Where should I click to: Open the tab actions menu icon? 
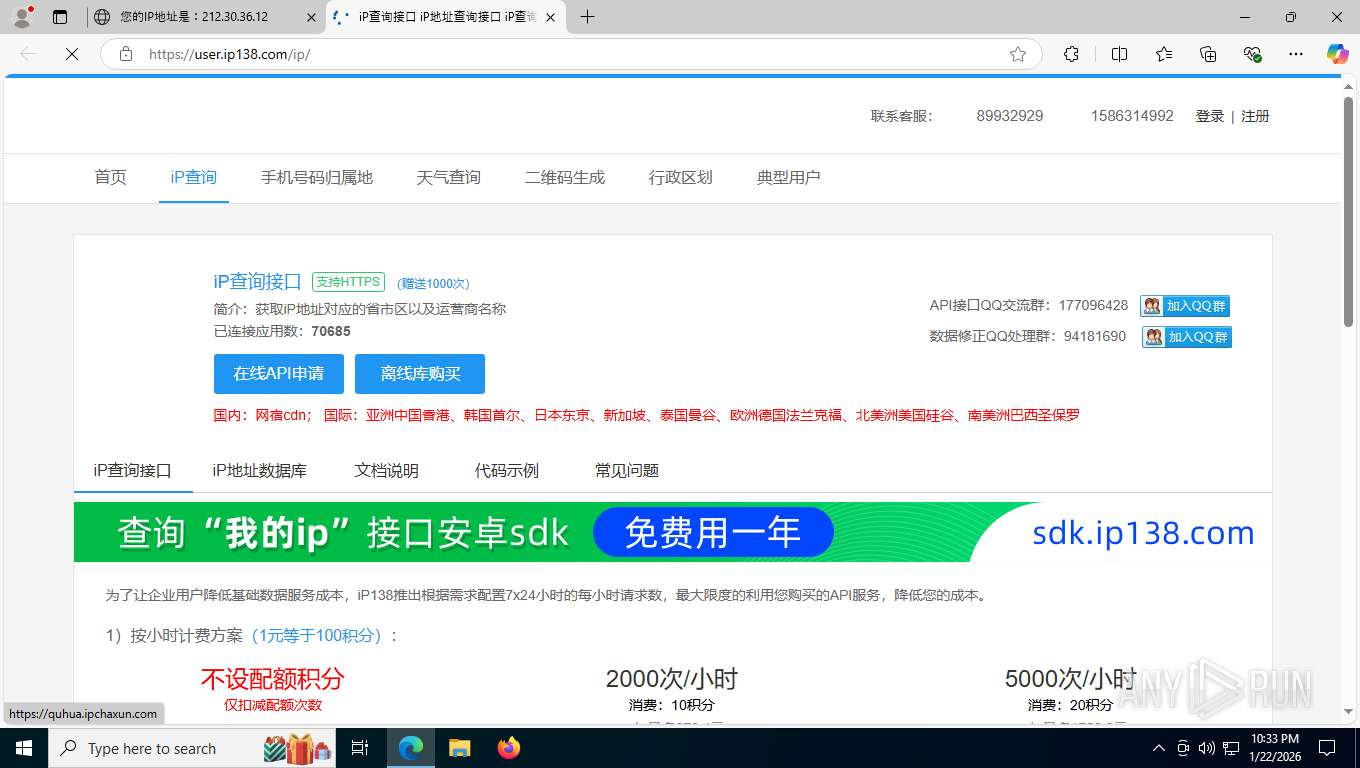(60, 17)
